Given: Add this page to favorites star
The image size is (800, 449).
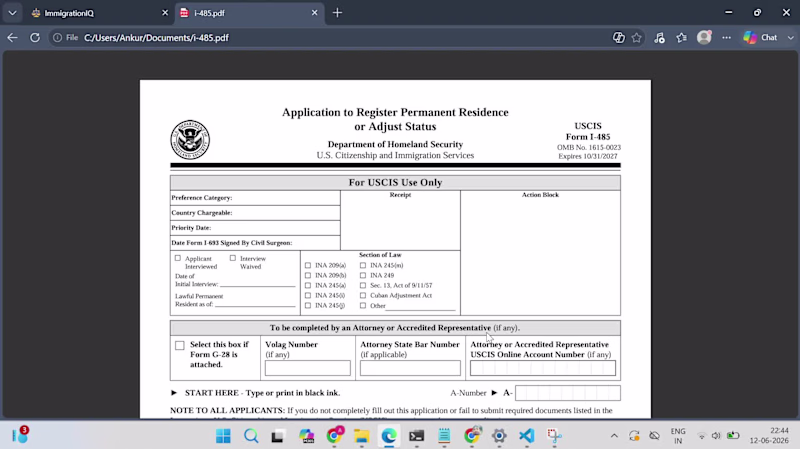Looking at the screenshot, I should [636, 38].
